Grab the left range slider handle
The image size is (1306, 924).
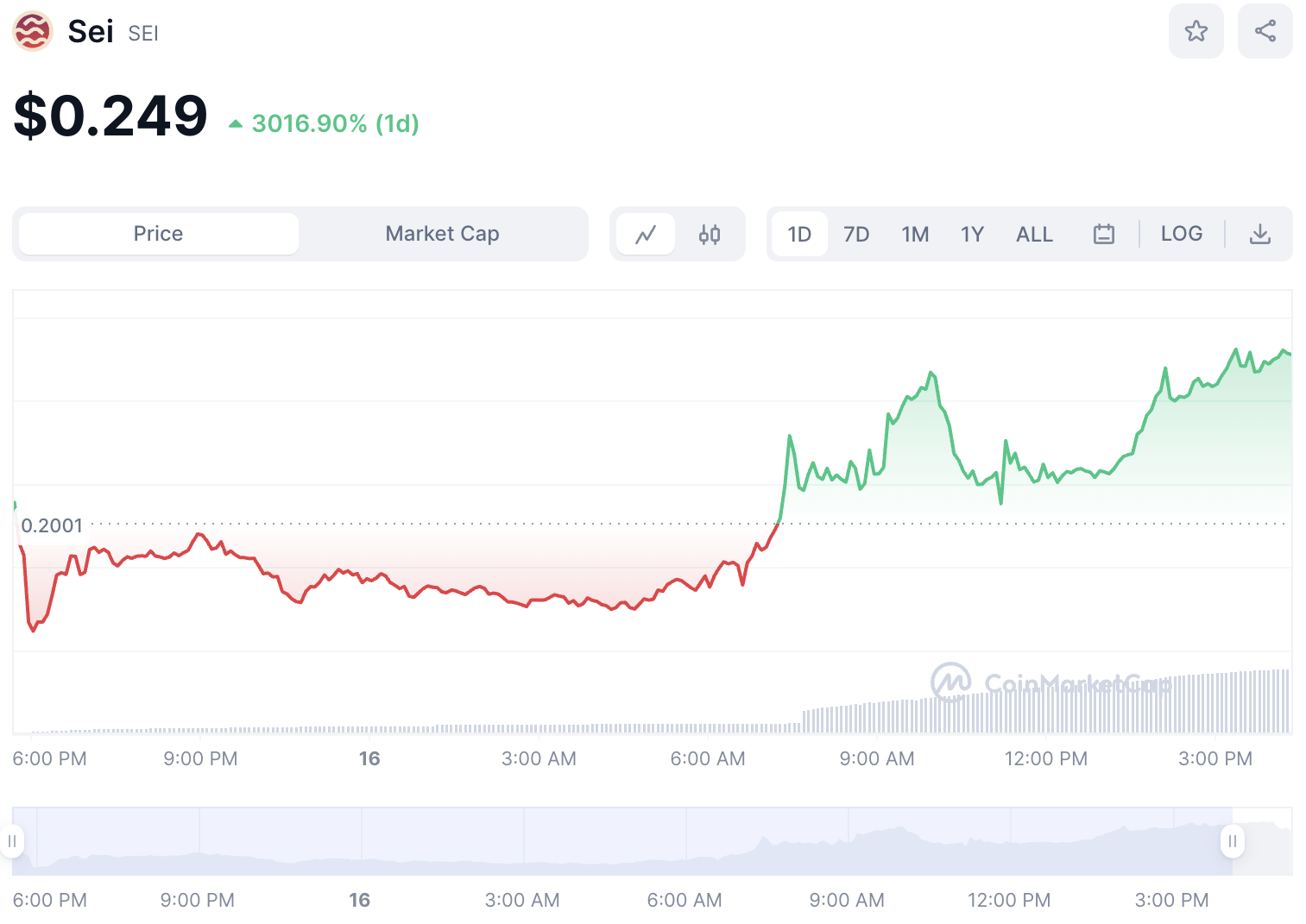tap(12, 841)
